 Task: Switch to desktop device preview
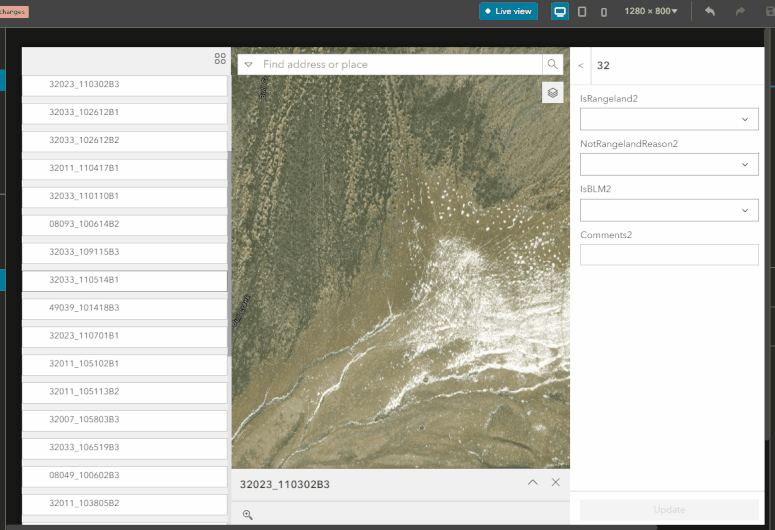(560, 11)
